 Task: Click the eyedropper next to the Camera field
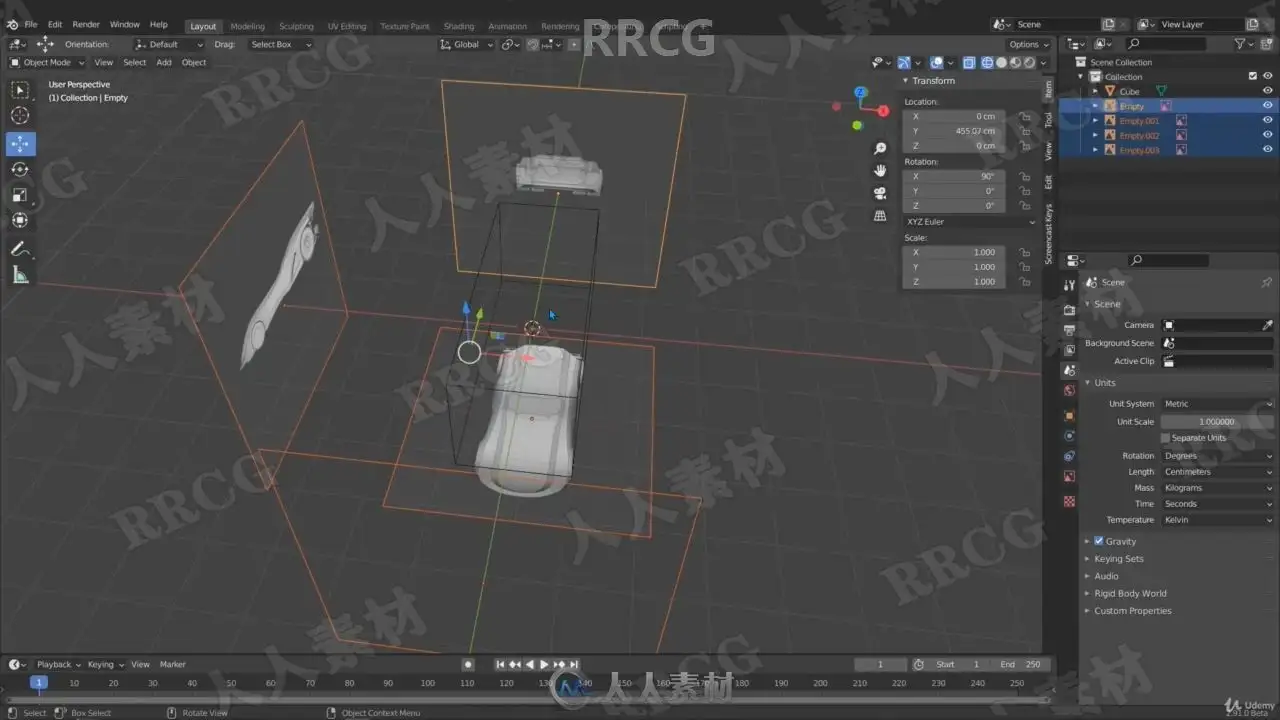pos(1267,325)
